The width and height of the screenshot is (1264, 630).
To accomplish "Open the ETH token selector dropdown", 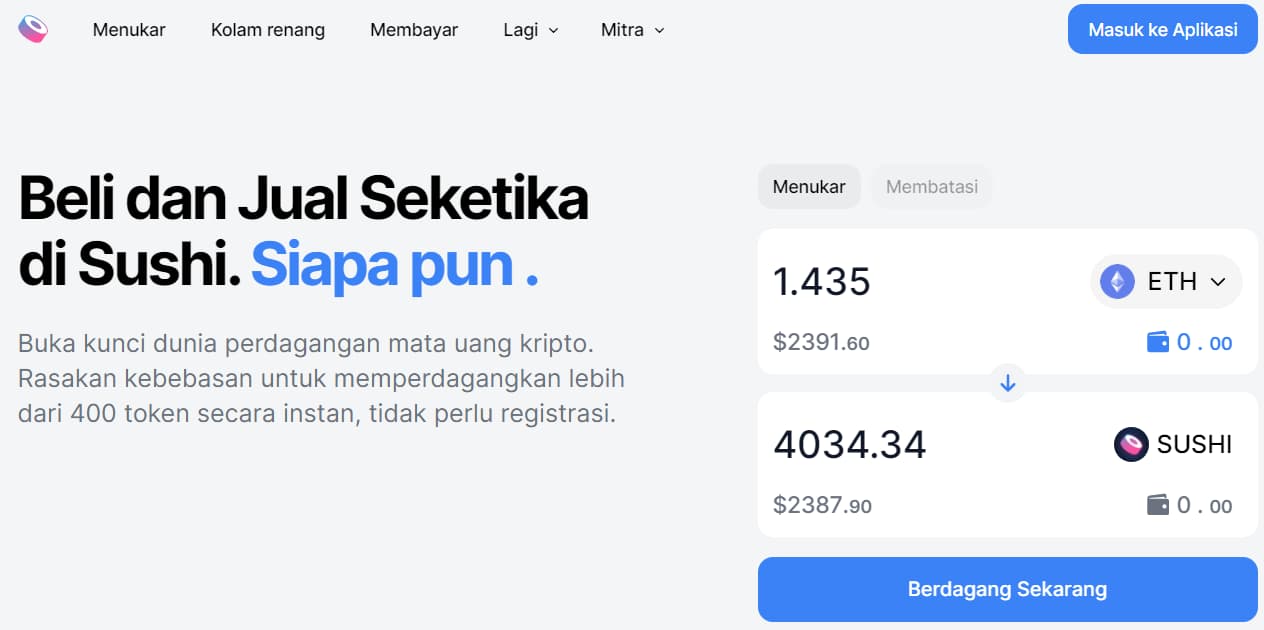I will tap(1166, 281).
